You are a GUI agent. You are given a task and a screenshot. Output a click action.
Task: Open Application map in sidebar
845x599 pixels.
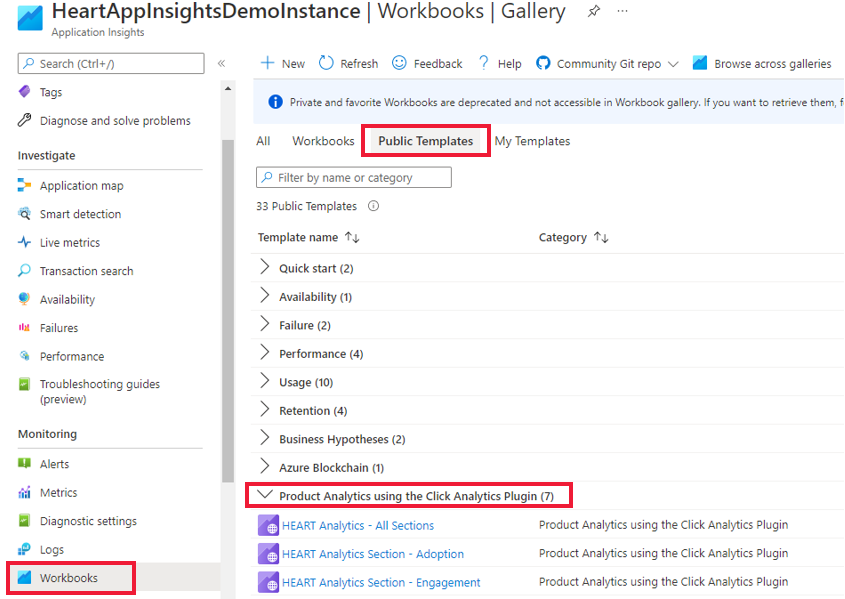pyautogui.click(x=81, y=185)
